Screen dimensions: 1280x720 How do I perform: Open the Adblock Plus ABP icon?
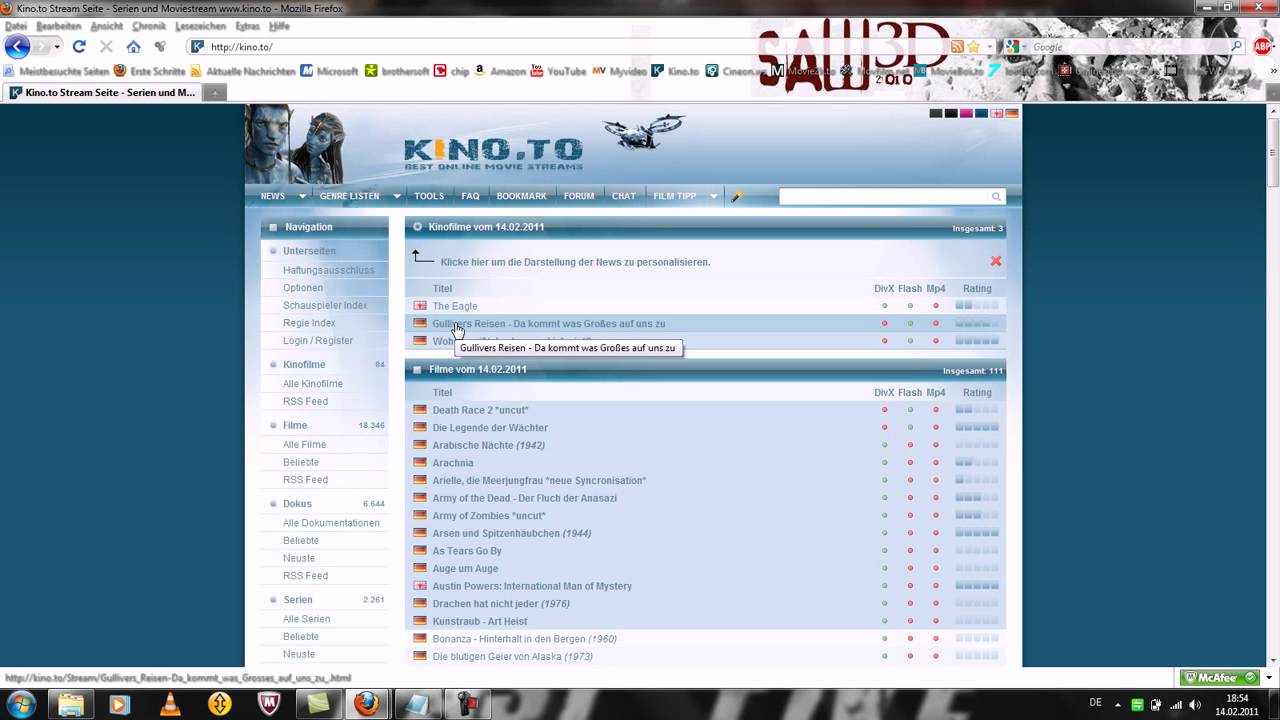point(1263,47)
